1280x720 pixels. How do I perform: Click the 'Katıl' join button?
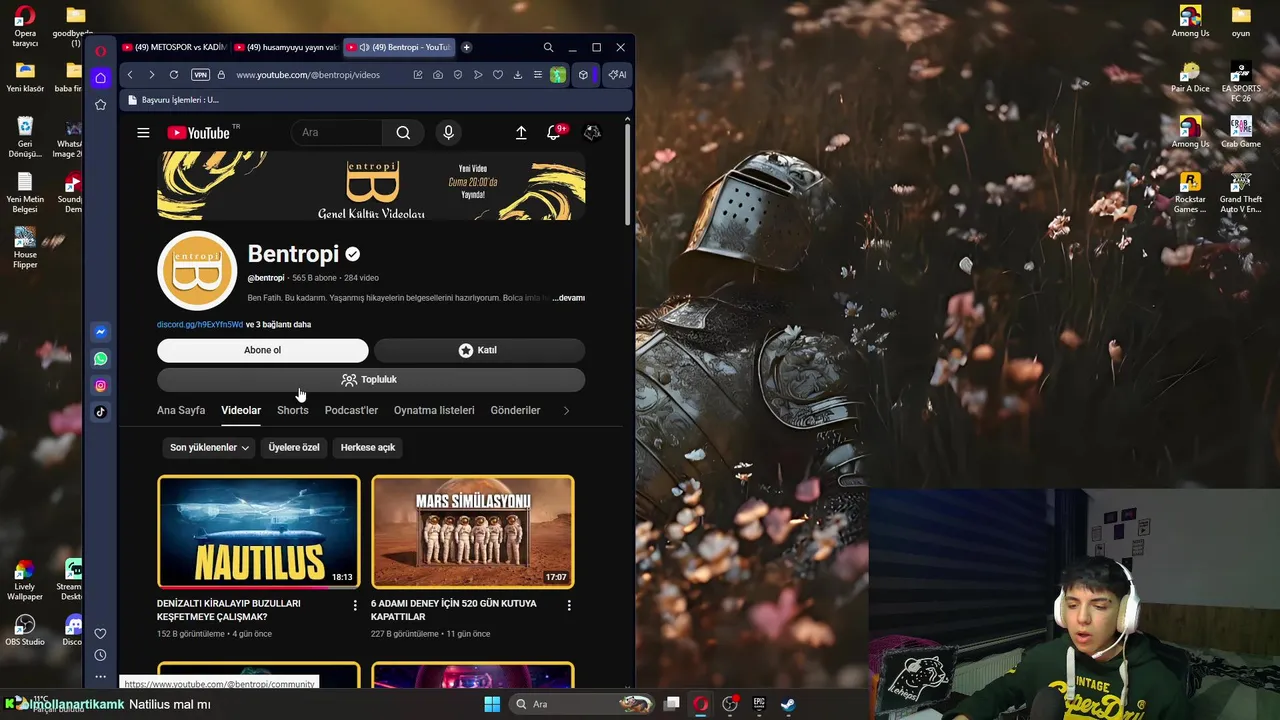479,350
